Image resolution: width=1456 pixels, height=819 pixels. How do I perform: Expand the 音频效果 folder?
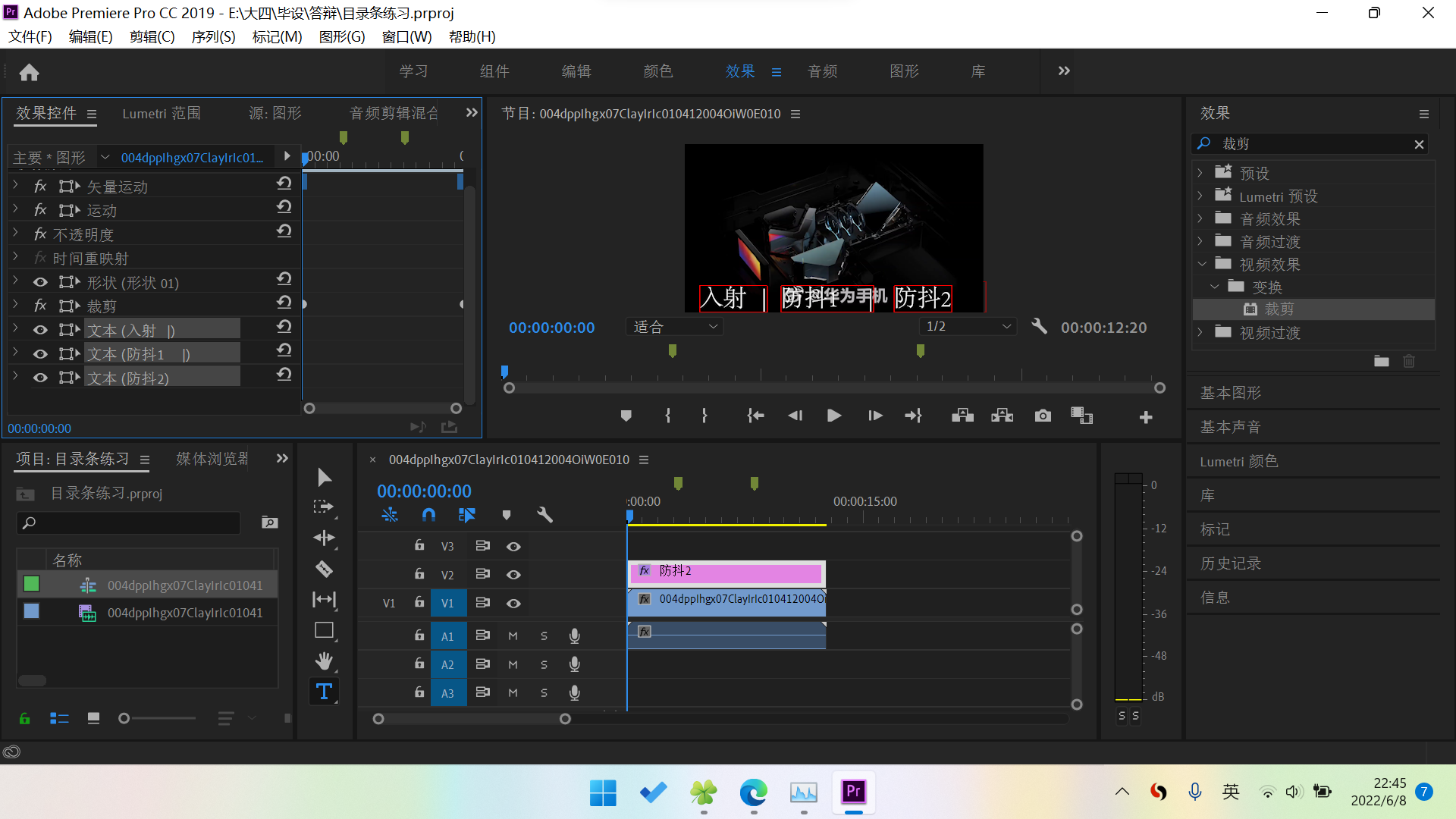[1200, 219]
